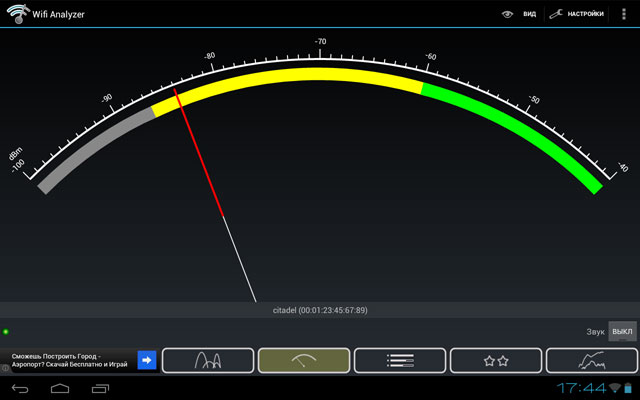
Task: Open the channel rating stars tab
Action: 496,360
